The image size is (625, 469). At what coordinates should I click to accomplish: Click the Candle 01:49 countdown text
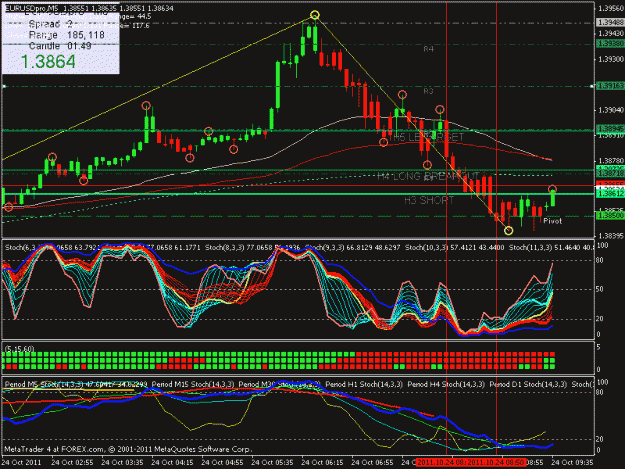[x=60, y=46]
